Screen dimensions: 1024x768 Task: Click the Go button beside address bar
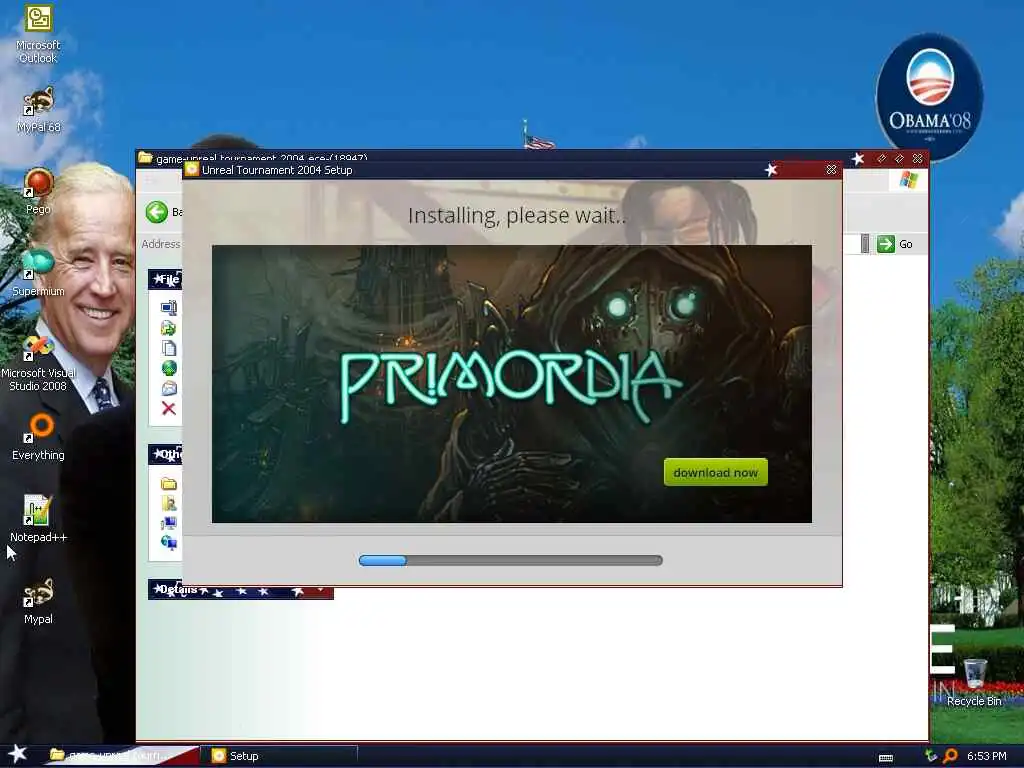pyautogui.click(x=895, y=244)
